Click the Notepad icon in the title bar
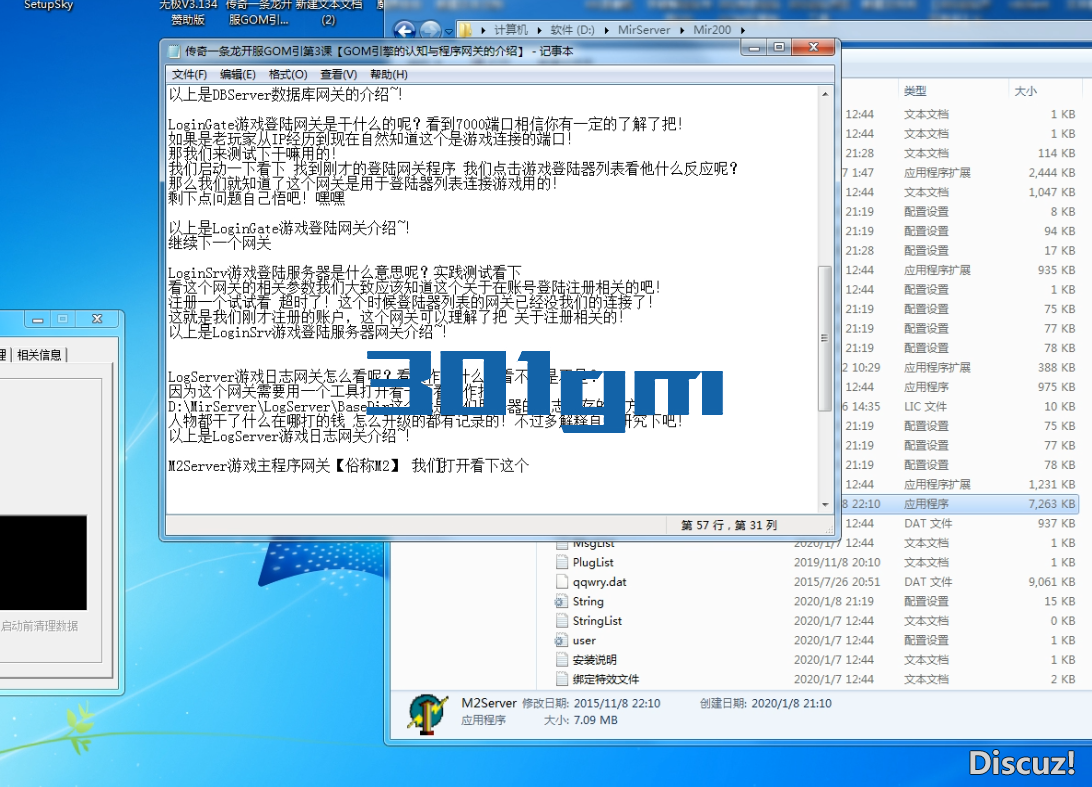 pos(174,52)
